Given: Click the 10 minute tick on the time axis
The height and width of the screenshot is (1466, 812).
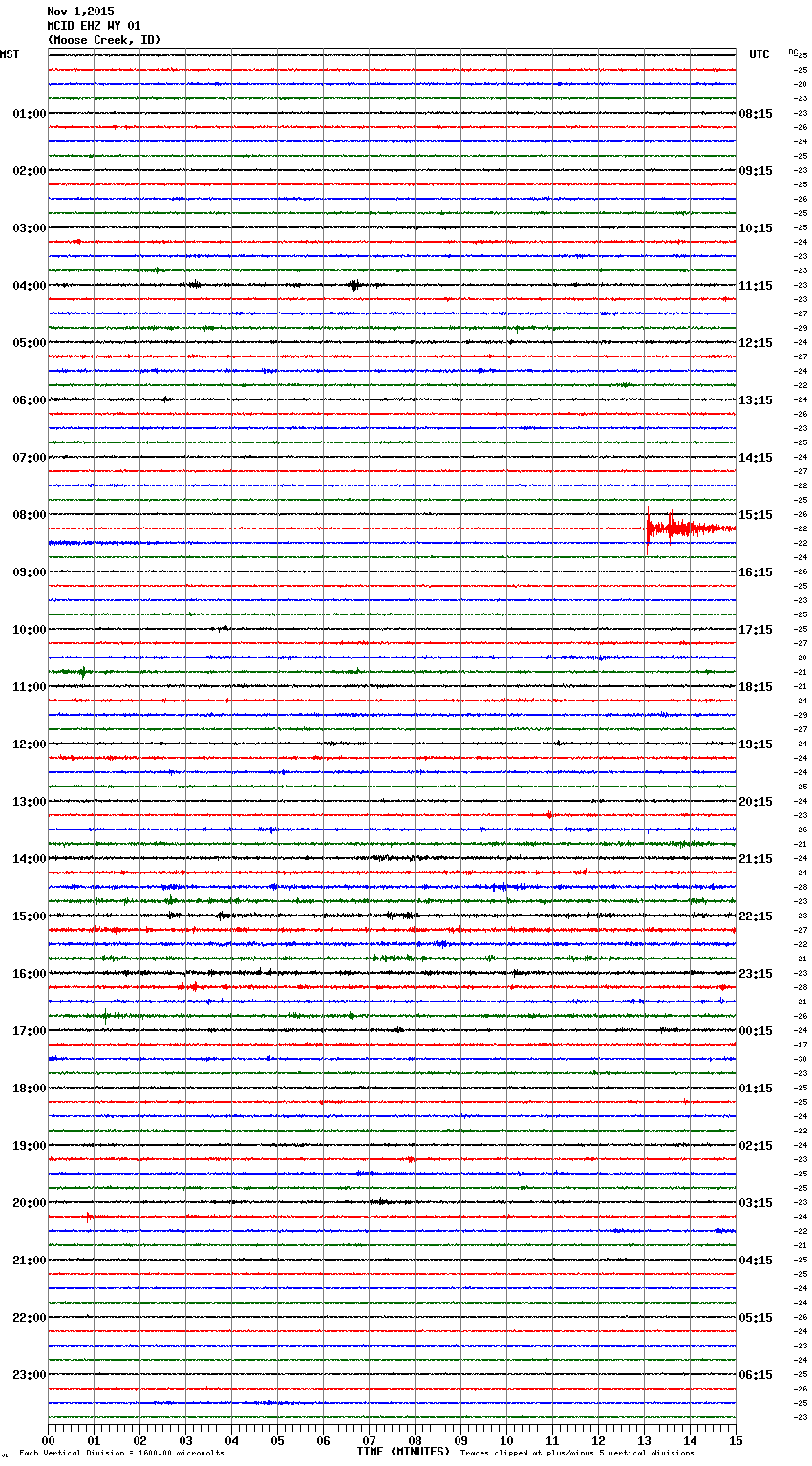Looking at the screenshot, I should coord(506,1440).
